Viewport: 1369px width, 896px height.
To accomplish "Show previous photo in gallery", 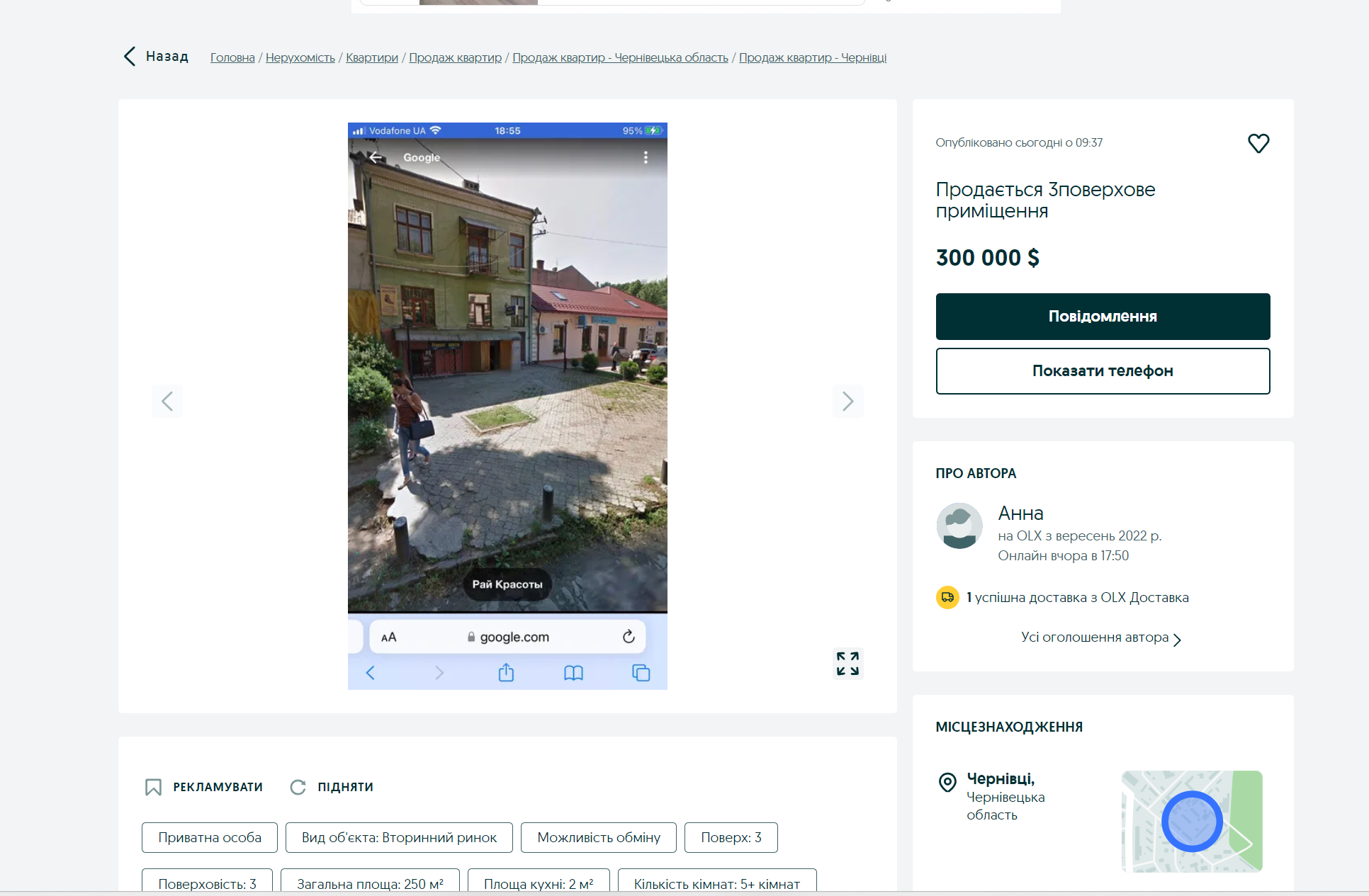I will pyautogui.click(x=167, y=402).
